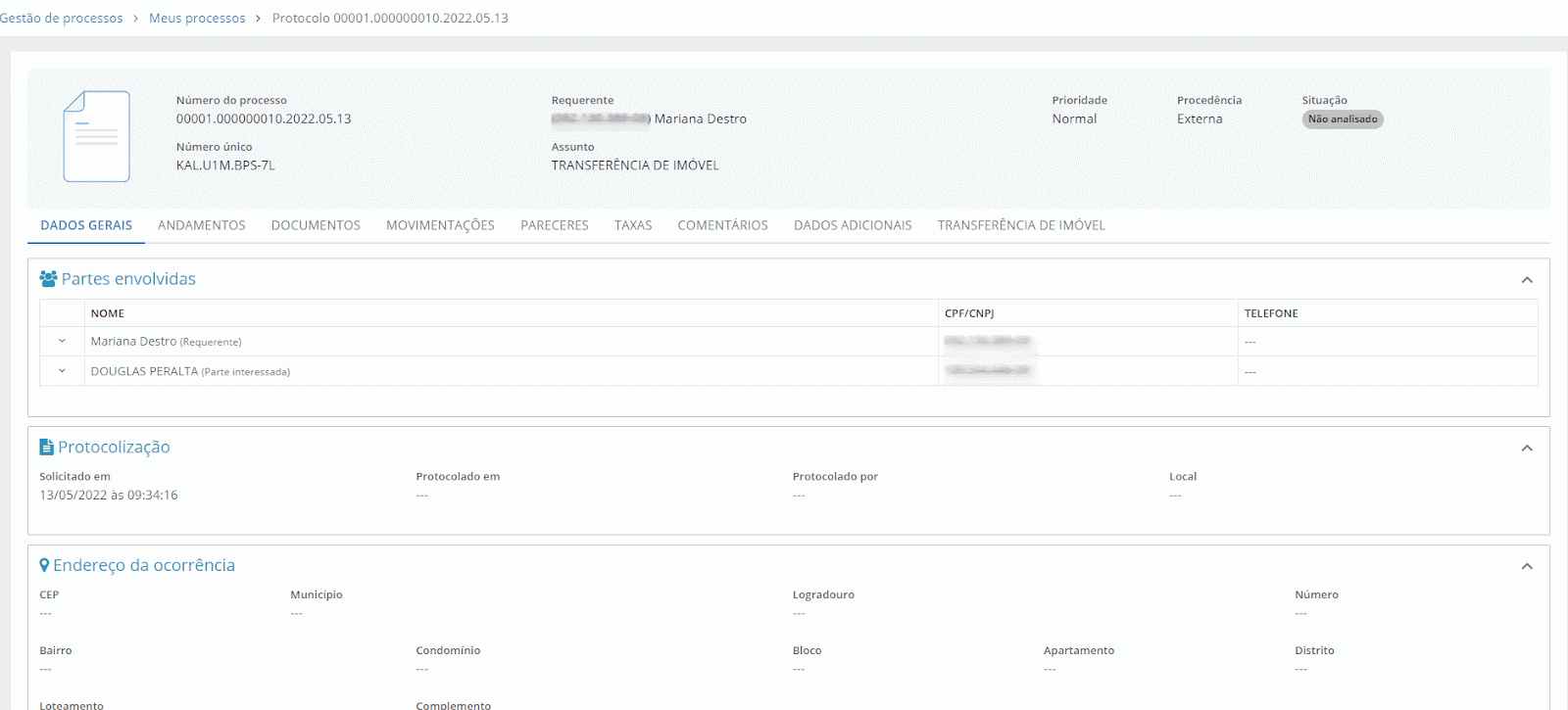This screenshot has width=1568, height=710.
Task: Collapse the Protocolização section
Action: click(1526, 449)
